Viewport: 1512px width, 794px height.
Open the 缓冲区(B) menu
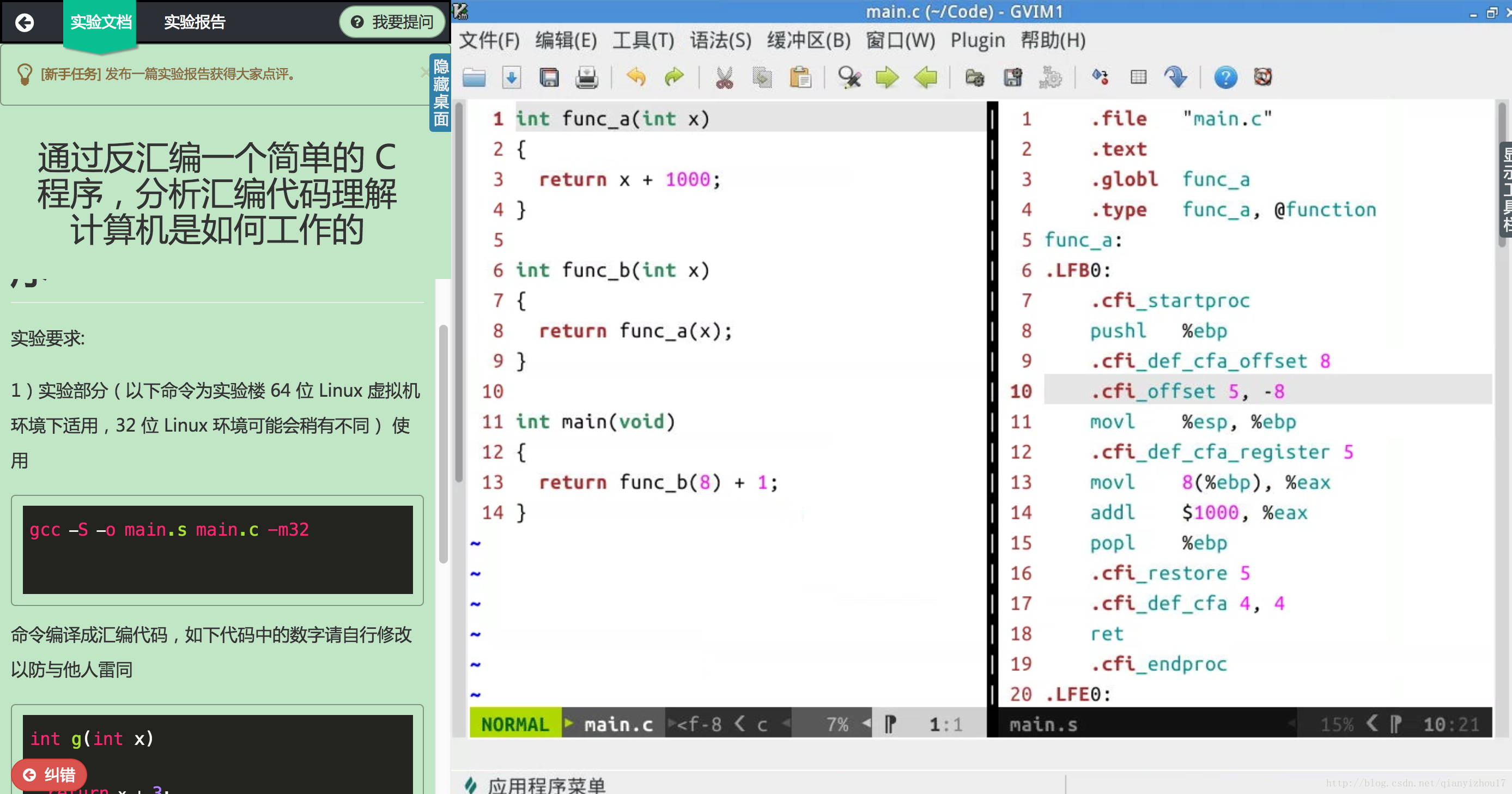pyautogui.click(x=808, y=40)
